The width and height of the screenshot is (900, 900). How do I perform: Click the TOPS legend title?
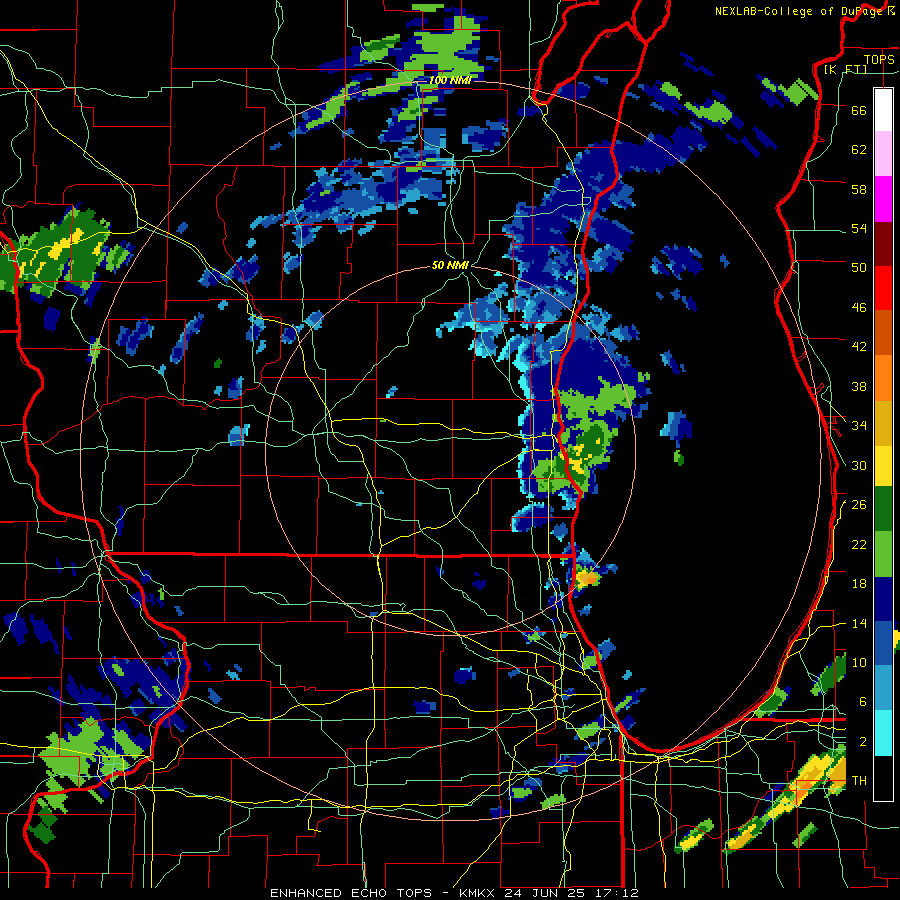879,59
